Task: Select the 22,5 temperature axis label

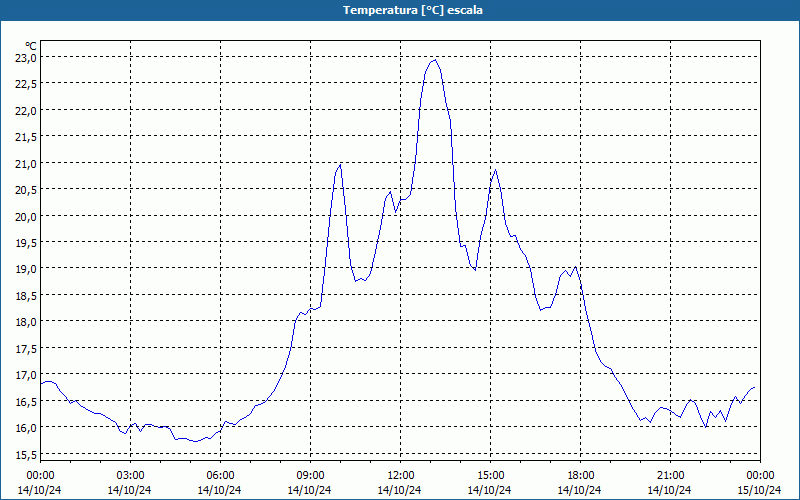Action: click(x=26, y=84)
